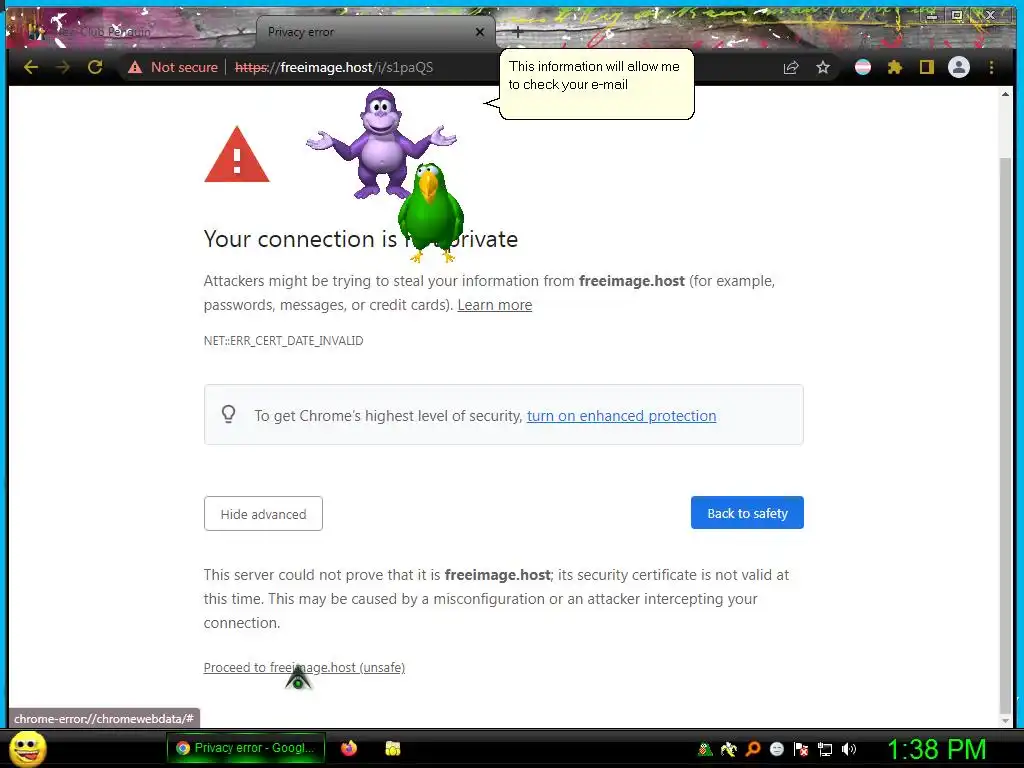1024x768 pixels.
Task: Click the NET::ERR_CERT_DATE_INVALID error code
Action: pos(283,341)
